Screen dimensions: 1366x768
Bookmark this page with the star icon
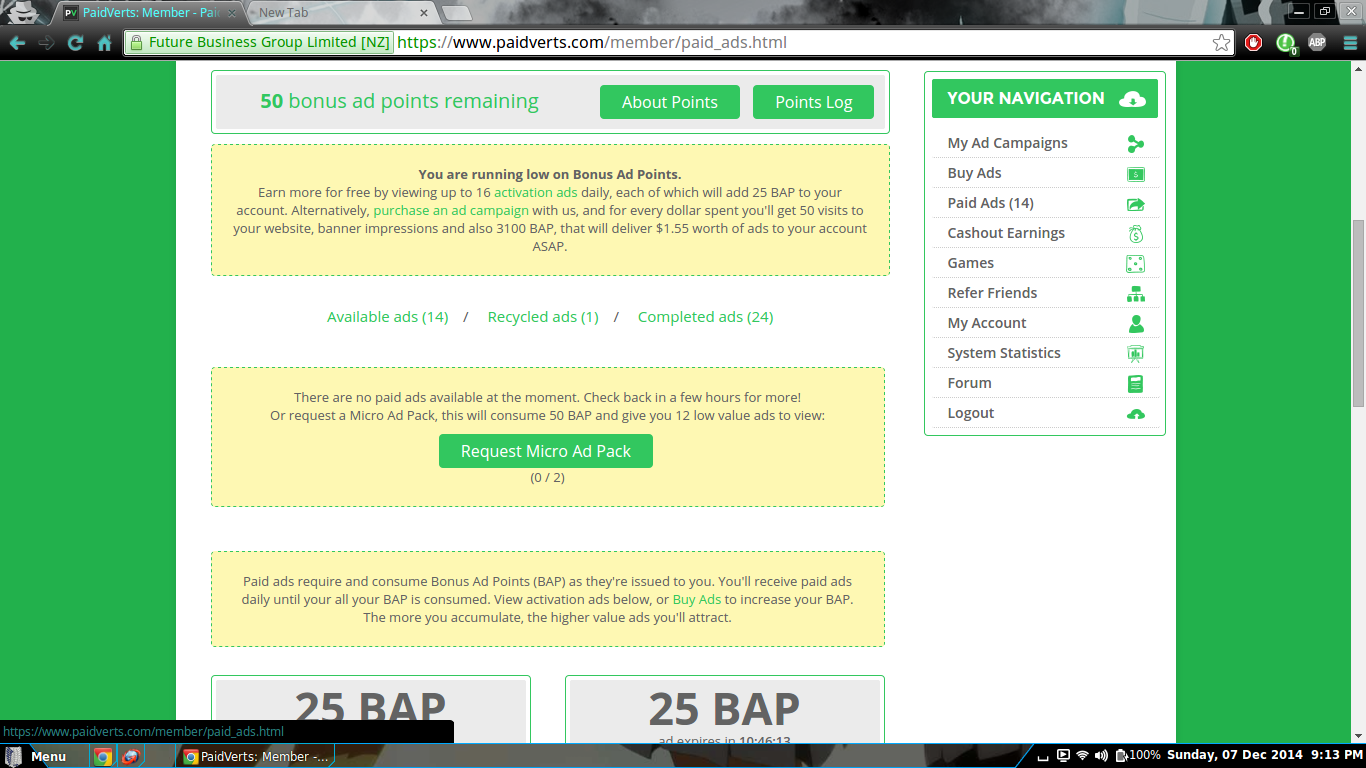click(x=1221, y=43)
